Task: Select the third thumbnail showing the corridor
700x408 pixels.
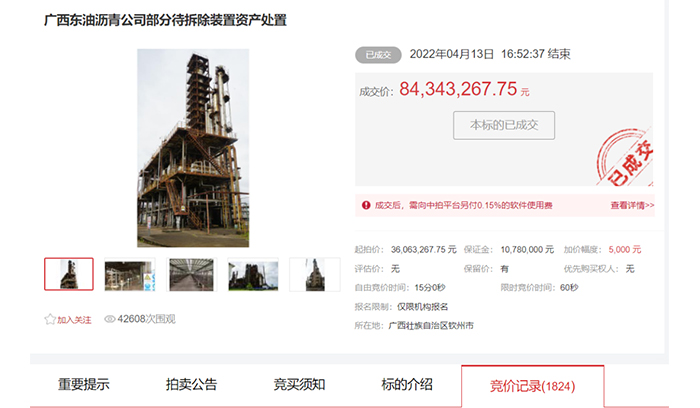Action: click(x=191, y=274)
